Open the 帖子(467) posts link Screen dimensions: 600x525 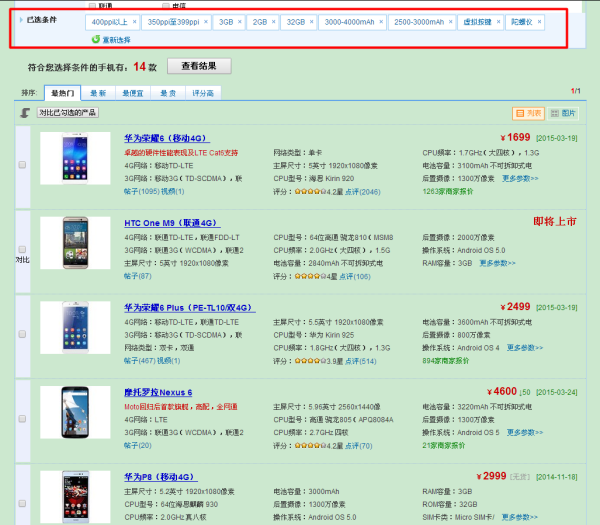140,360
